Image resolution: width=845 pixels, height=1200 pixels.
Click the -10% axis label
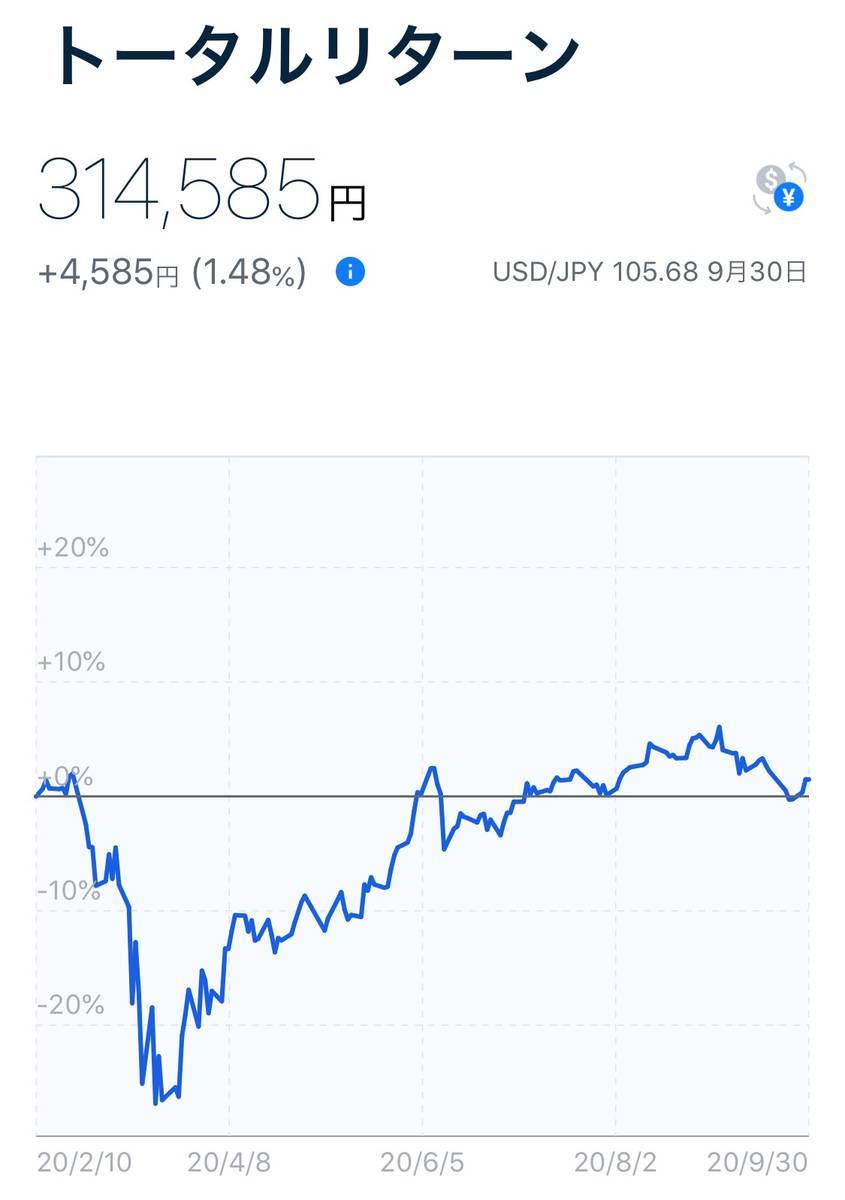(69, 891)
